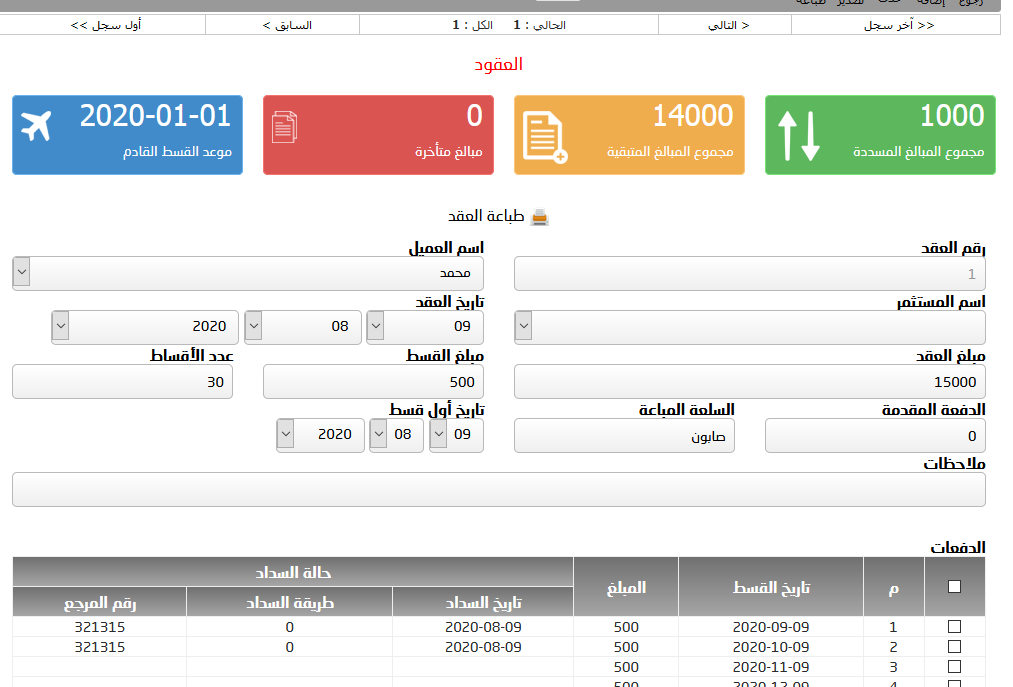The image size is (1013, 687).
Task: Click the printer icon beside طباعة العقد
Action: click(x=539, y=217)
